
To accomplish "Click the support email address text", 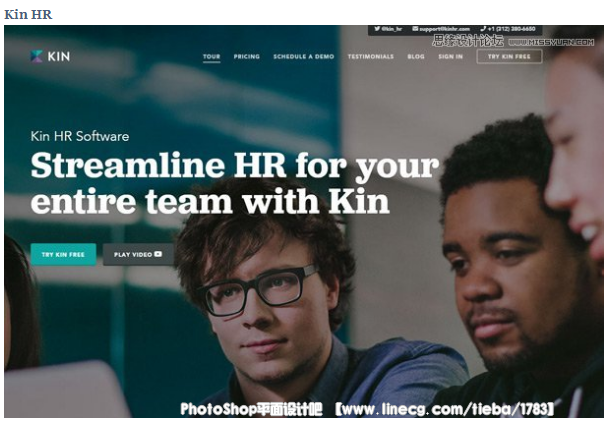I will 445,29.
